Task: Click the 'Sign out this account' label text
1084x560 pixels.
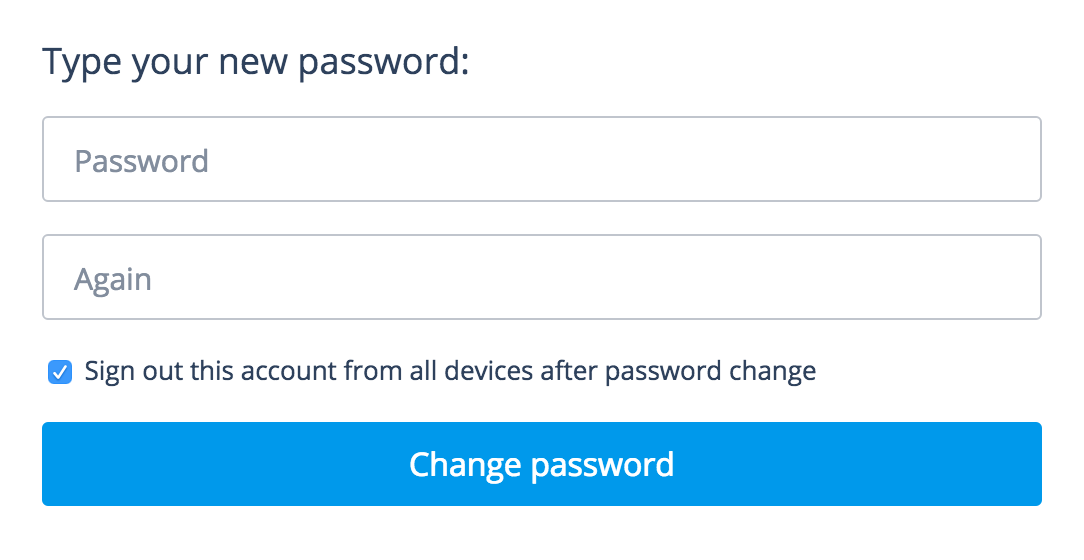Action: tap(450, 372)
